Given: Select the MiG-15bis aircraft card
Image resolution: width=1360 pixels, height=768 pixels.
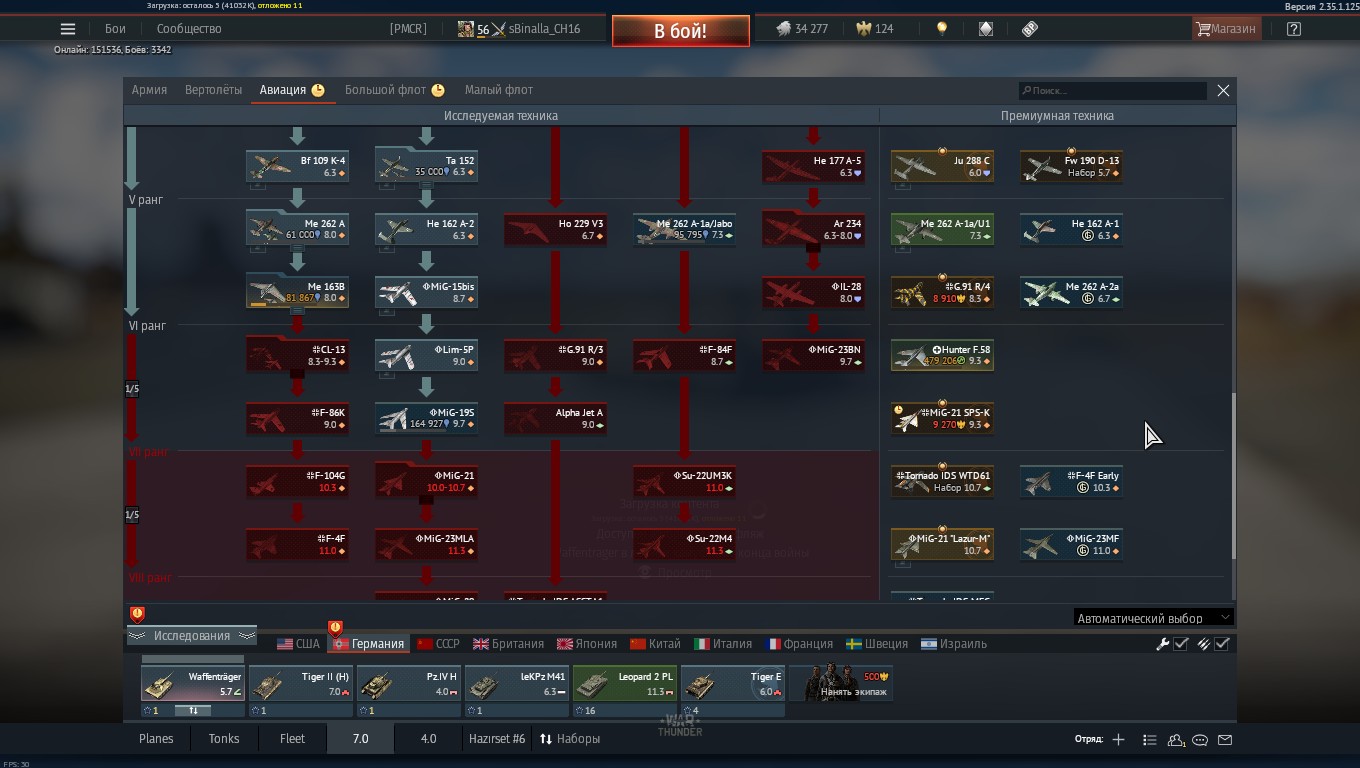Looking at the screenshot, I should coord(426,292).
